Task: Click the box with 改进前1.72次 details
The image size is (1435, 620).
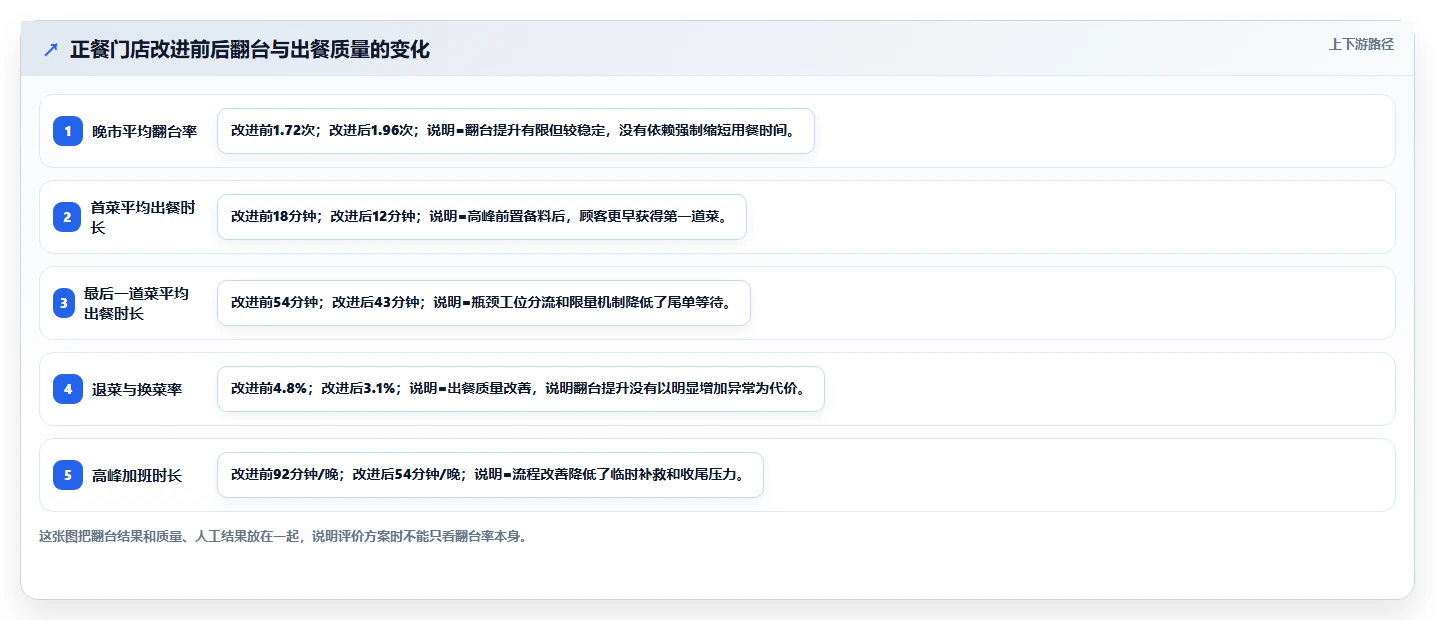Action: tap(516, 131)
